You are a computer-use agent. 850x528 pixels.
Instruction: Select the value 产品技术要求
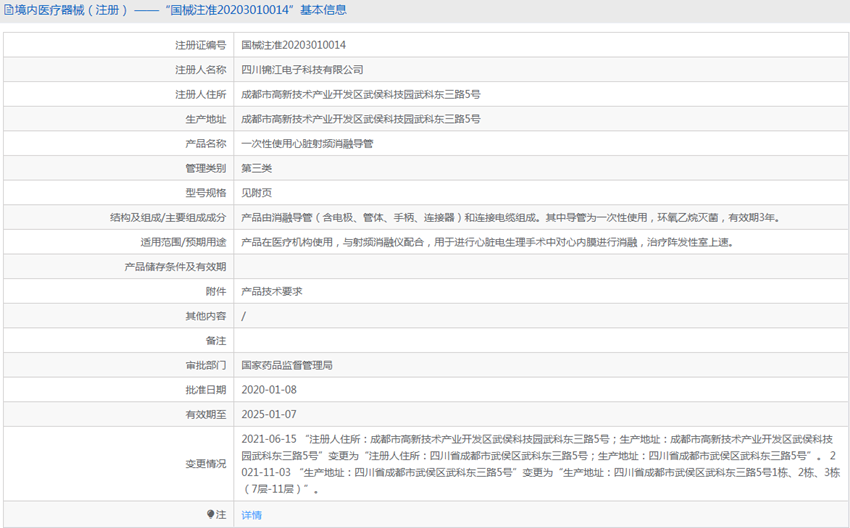click(x=272, y=291)
